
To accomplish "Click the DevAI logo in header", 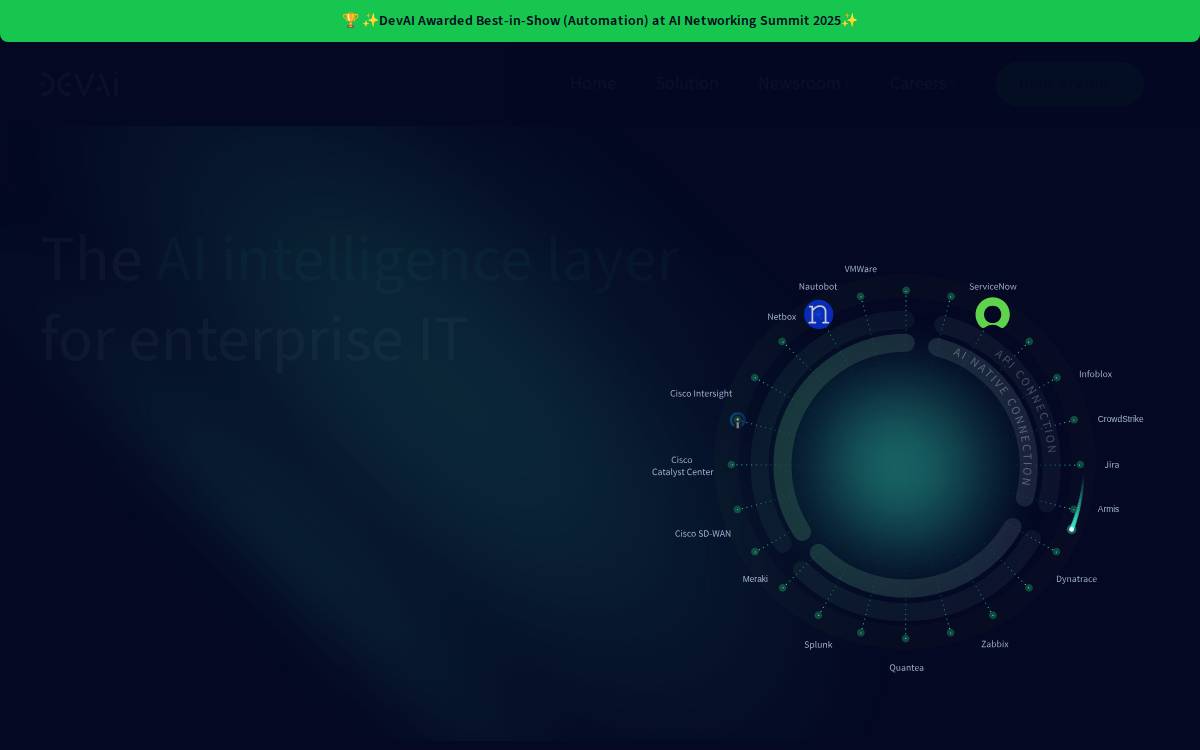I will (80, 84).
